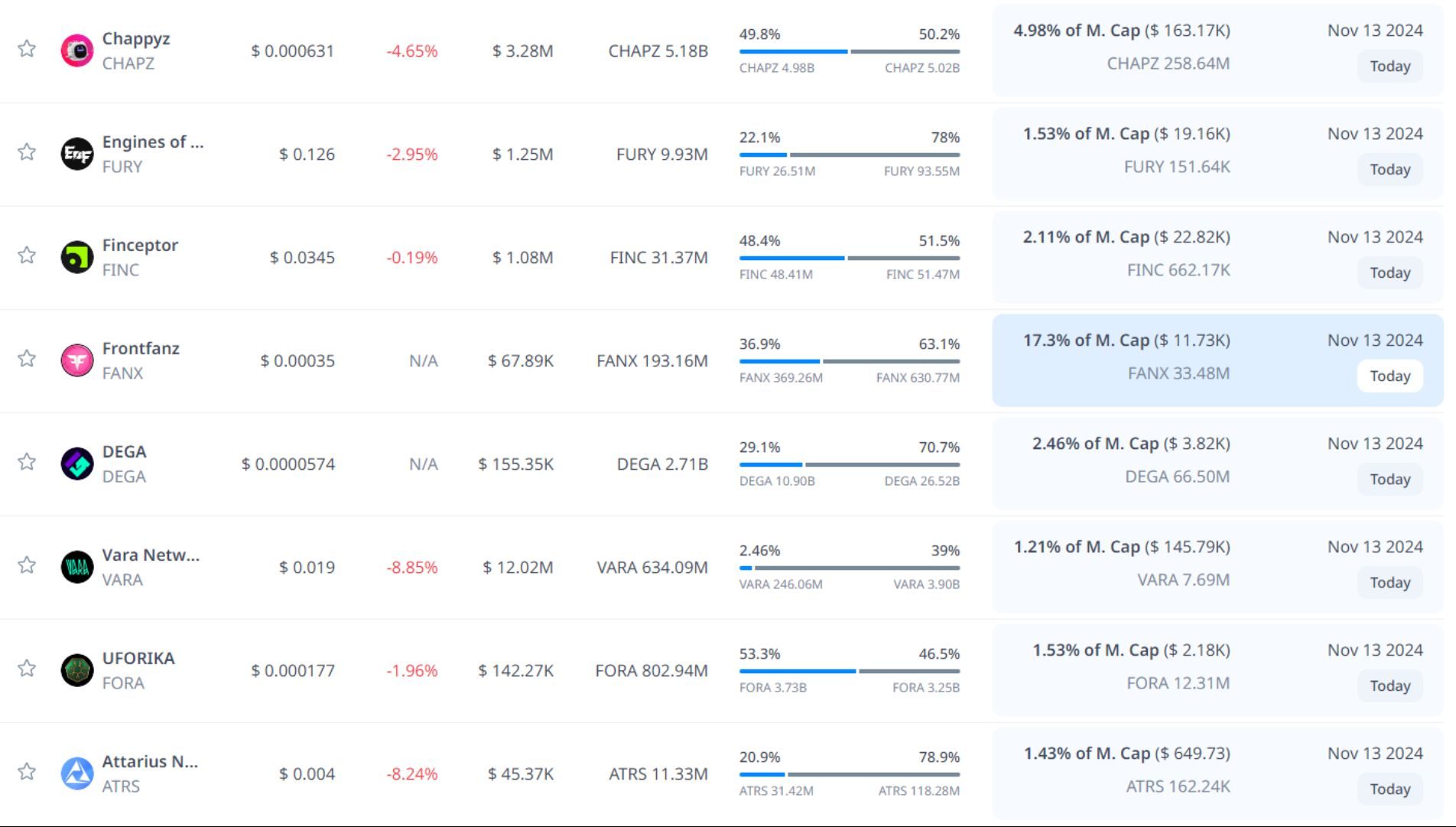Viewport: 1456px width, 827px height.
Task: Open the Finceptor token name link
Action: click(x=140, y=246)
